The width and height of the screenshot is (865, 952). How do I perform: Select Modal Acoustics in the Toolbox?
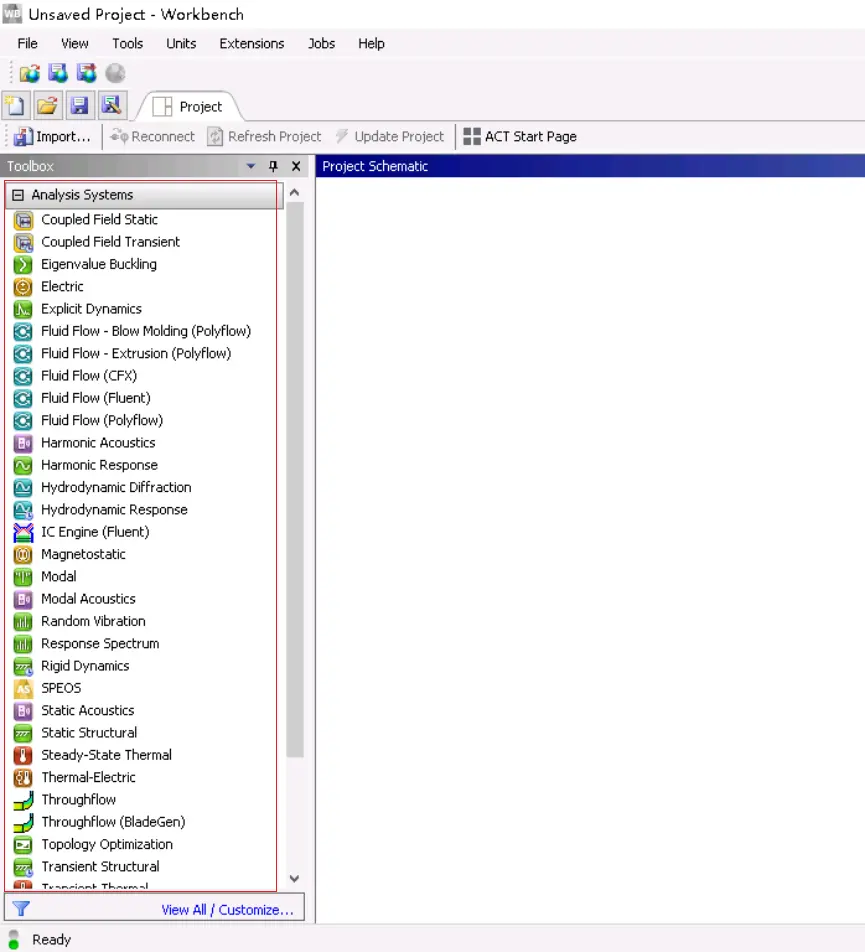(88, 599)
